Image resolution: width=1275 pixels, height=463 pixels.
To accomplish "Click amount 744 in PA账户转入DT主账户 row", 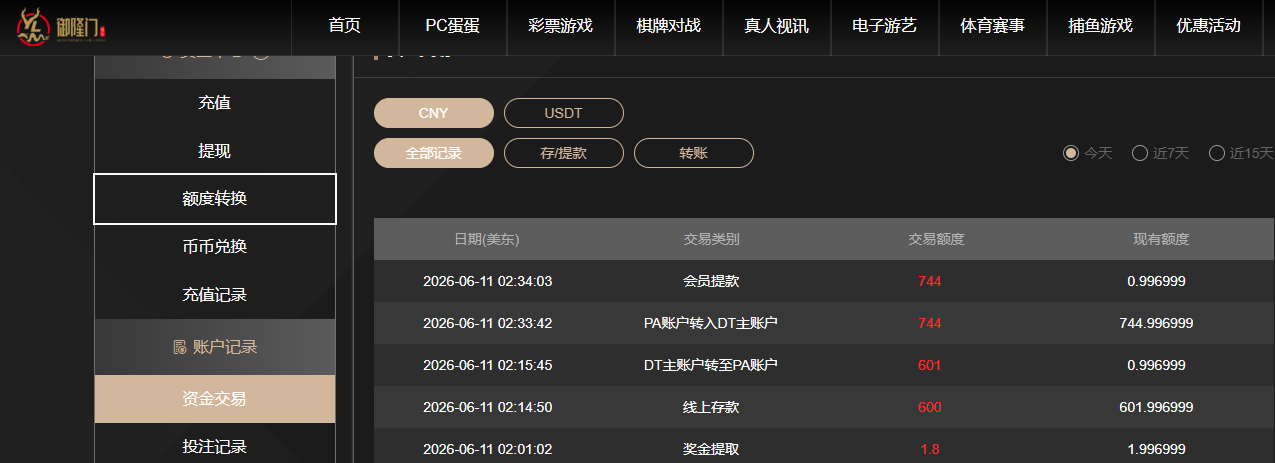I will click(929, 323).
